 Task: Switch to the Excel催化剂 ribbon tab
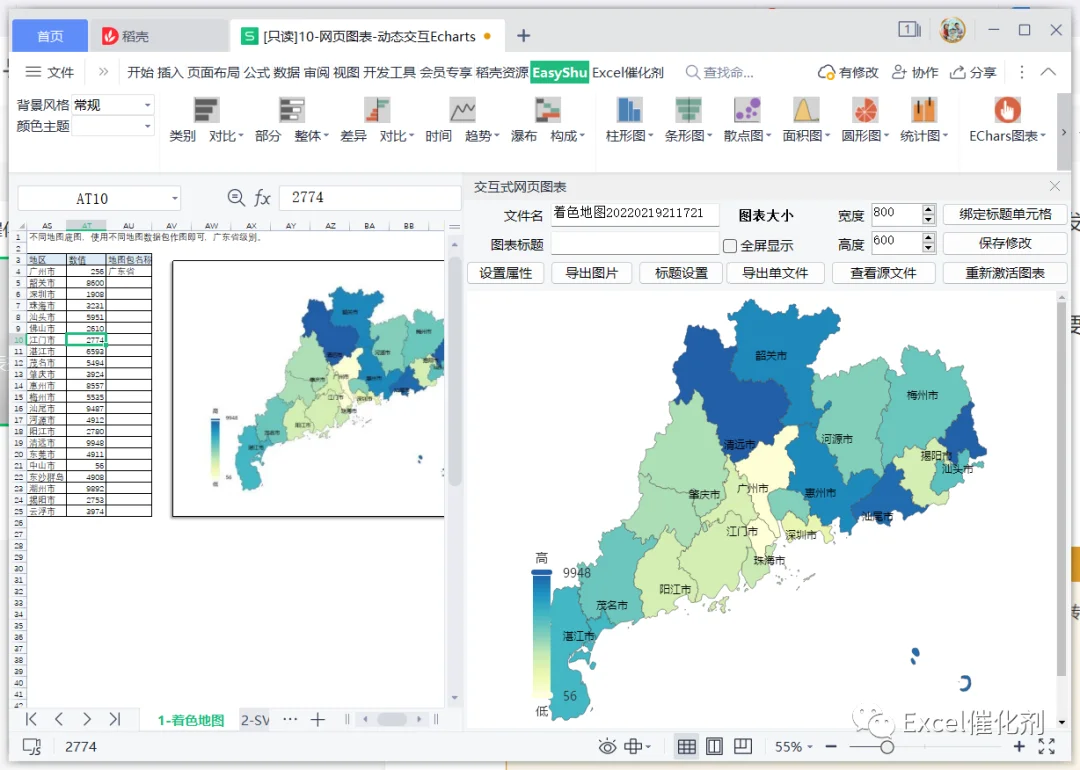(627, 72)
